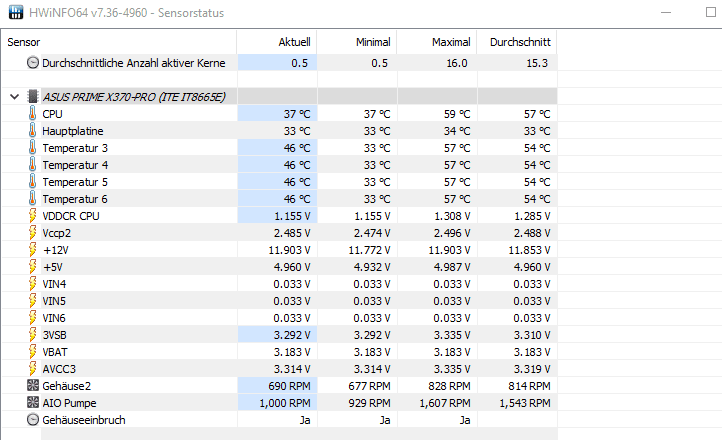Click the voltage bolt icon for VDDCR CPU
The image size is (722, 440).
32,216
